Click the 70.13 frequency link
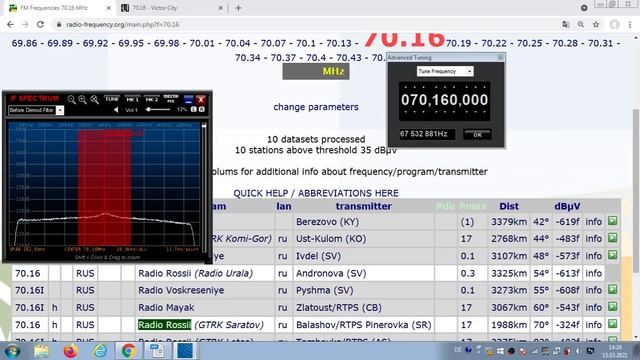Image resolution: width=640 pixels, height=360 pixels. (339, 43)
